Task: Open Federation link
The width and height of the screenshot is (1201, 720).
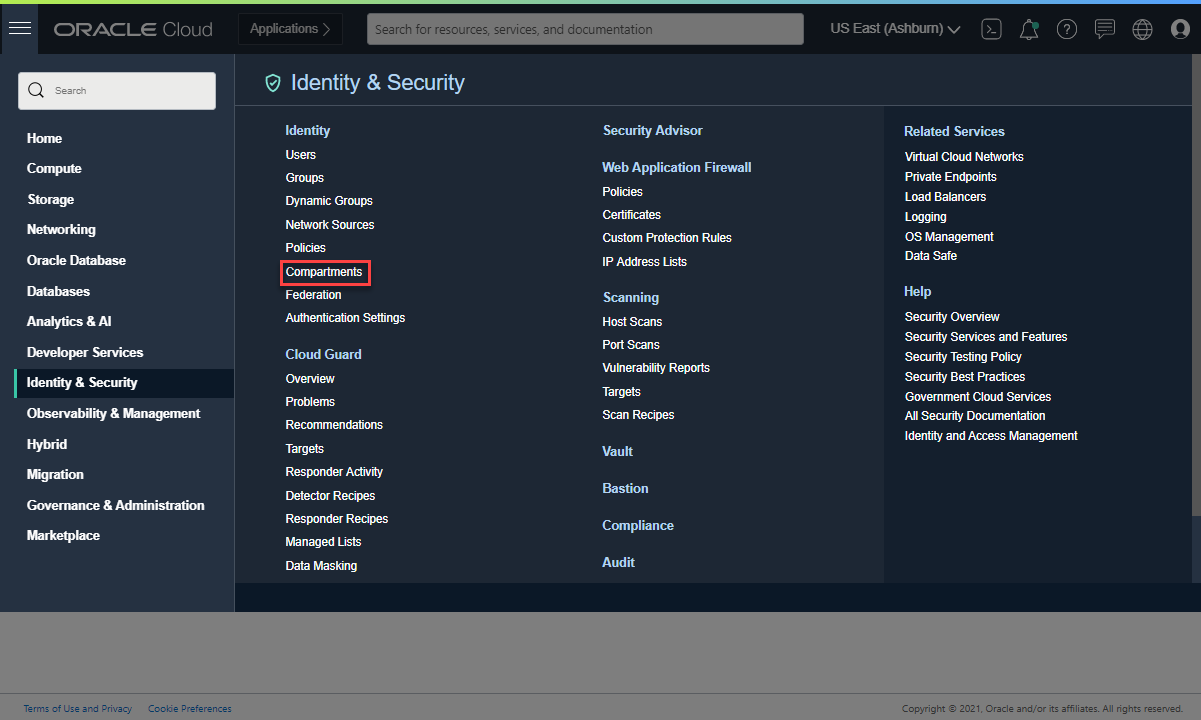Action: tap(313, 295)
